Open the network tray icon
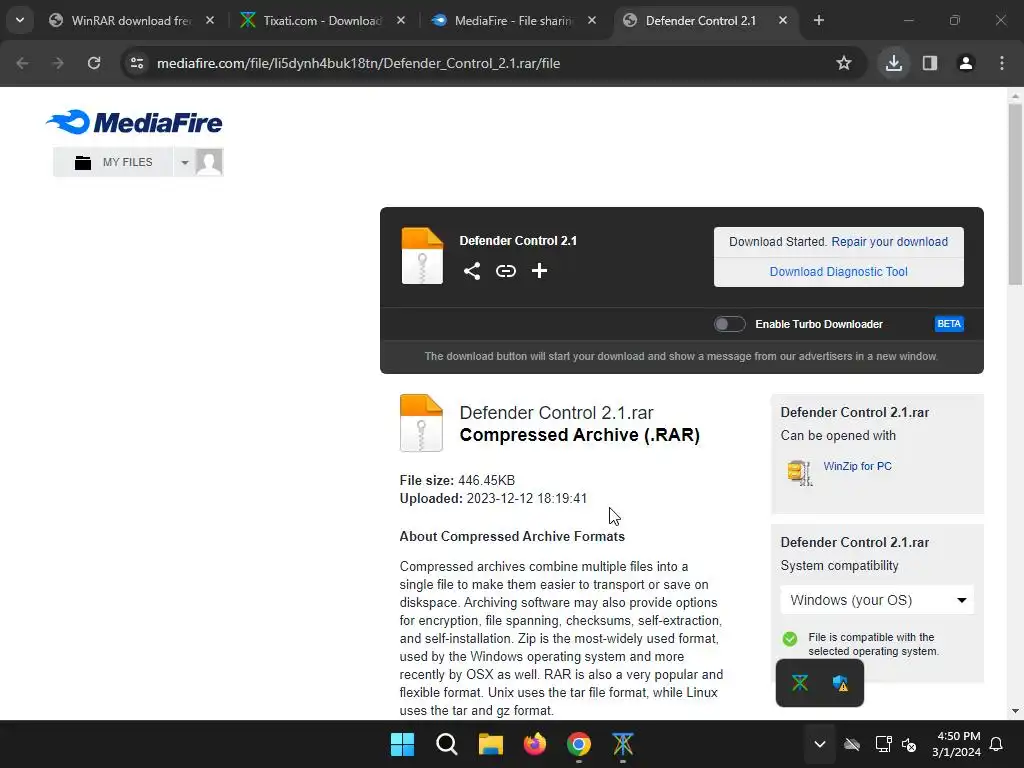Image resolution: width=1024 pixels, height=768 pixels. pos(883,744)
